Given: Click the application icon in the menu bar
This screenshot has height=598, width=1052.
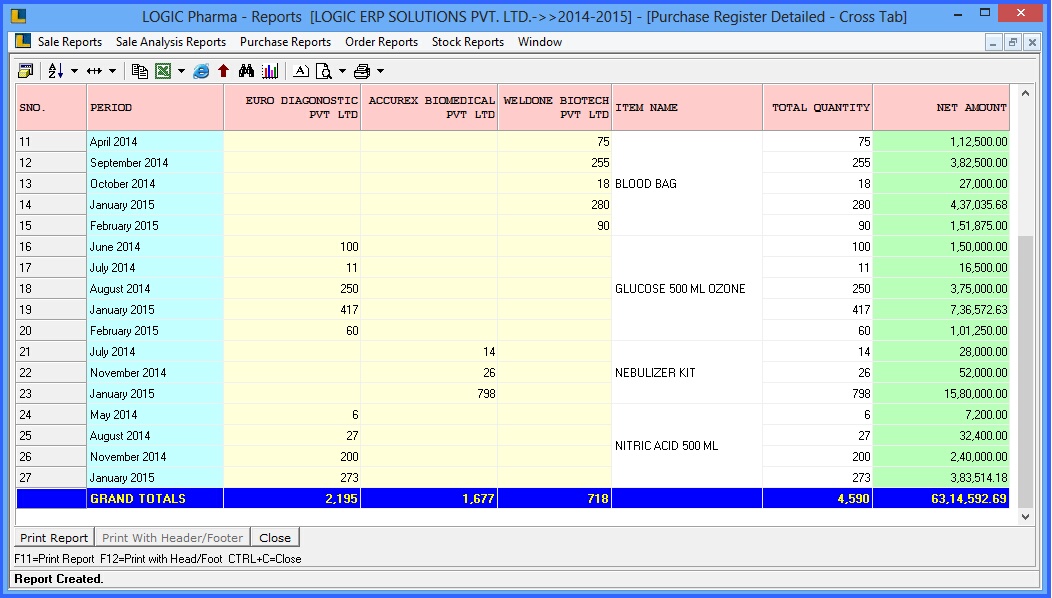Looking at the screenshot, I should pos(23,42).
